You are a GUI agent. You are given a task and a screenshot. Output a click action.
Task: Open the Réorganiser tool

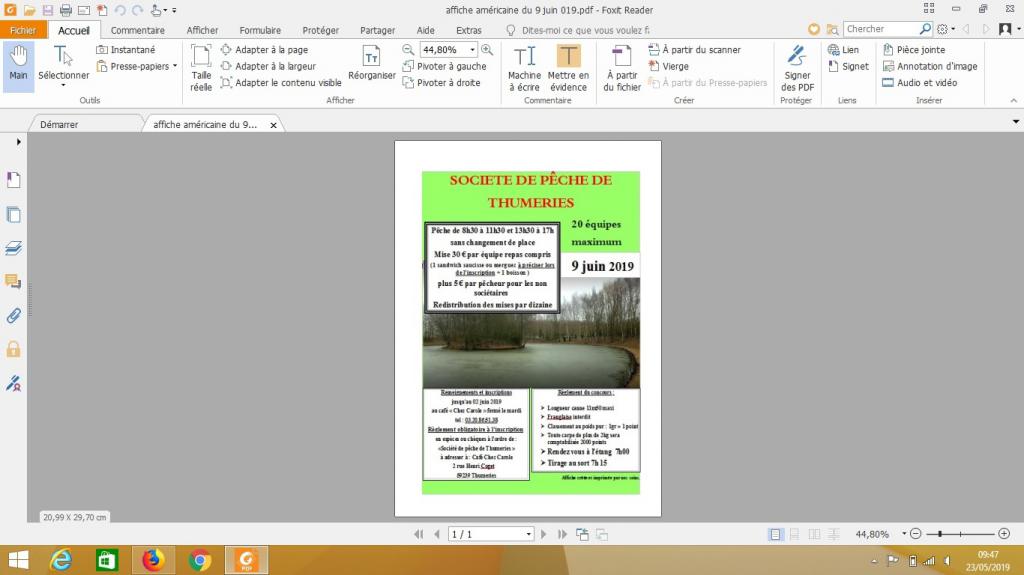click(372, 64)
